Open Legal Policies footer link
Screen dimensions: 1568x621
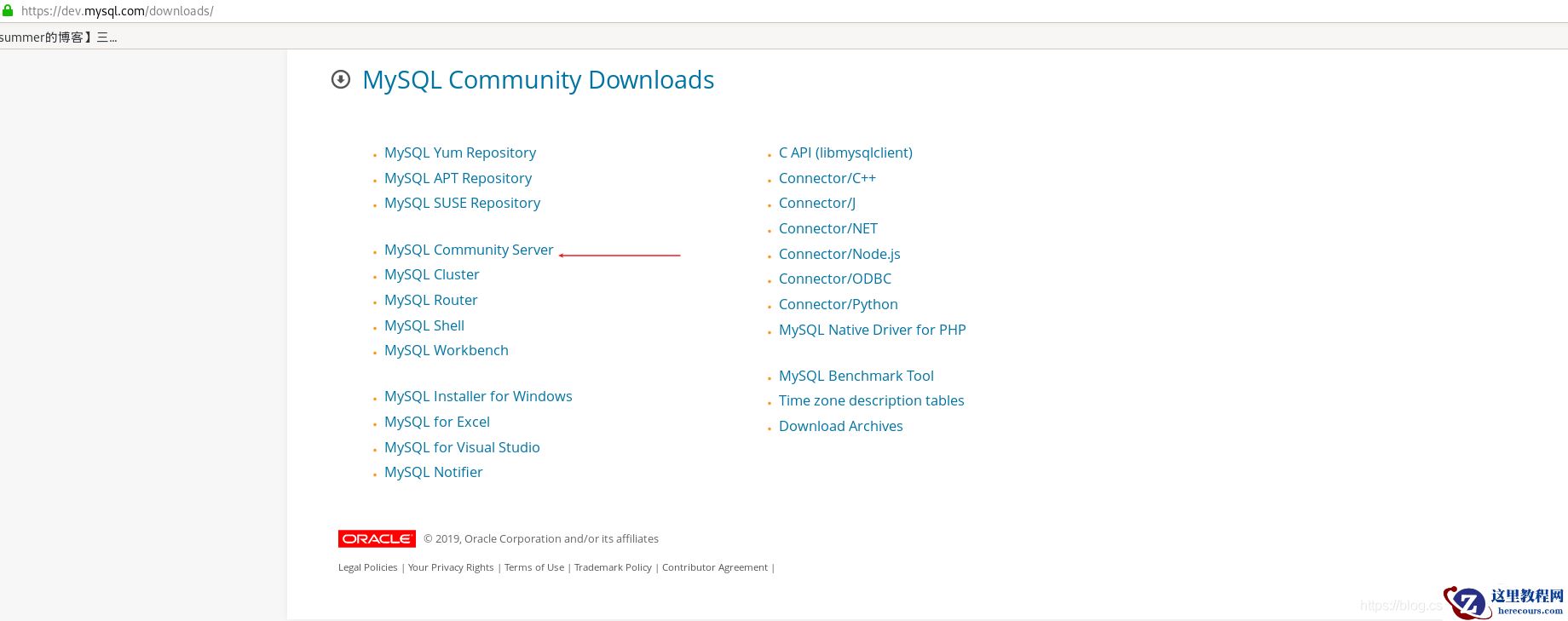pos(368,567)
